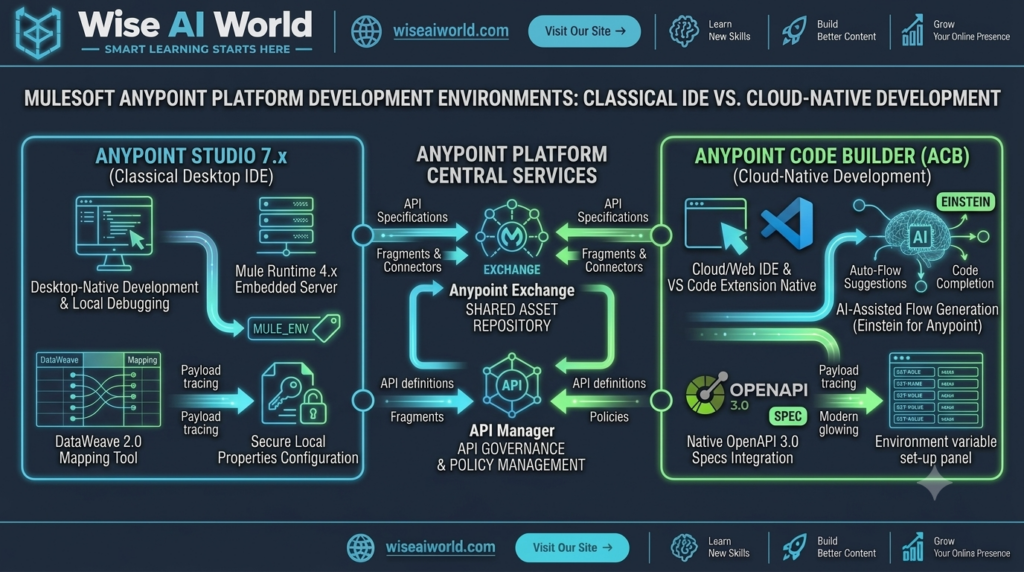This screenshot has width=1024, height=572.
Task: Click the Cloud/Web IDE browser window icon
Action: tap(716, 226)
